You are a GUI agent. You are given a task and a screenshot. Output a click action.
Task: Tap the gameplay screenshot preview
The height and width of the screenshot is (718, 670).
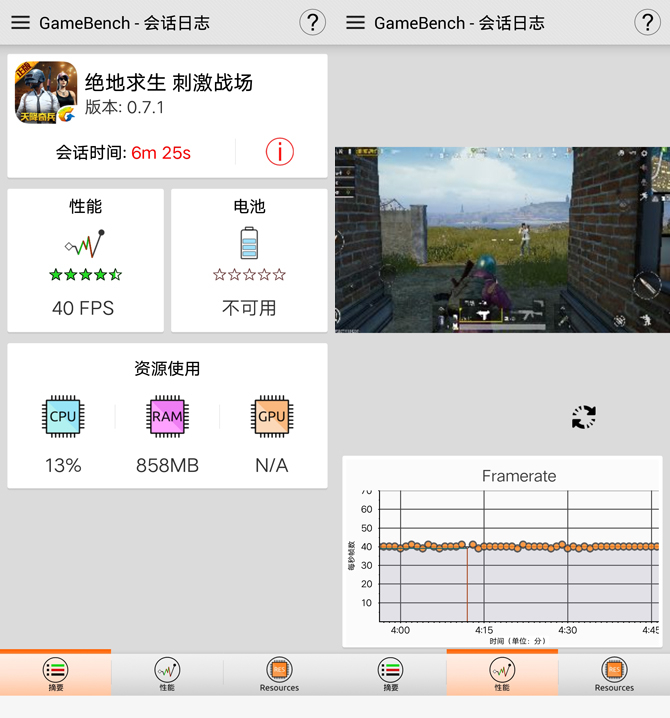pyautogui.click(x=502, y=240)
